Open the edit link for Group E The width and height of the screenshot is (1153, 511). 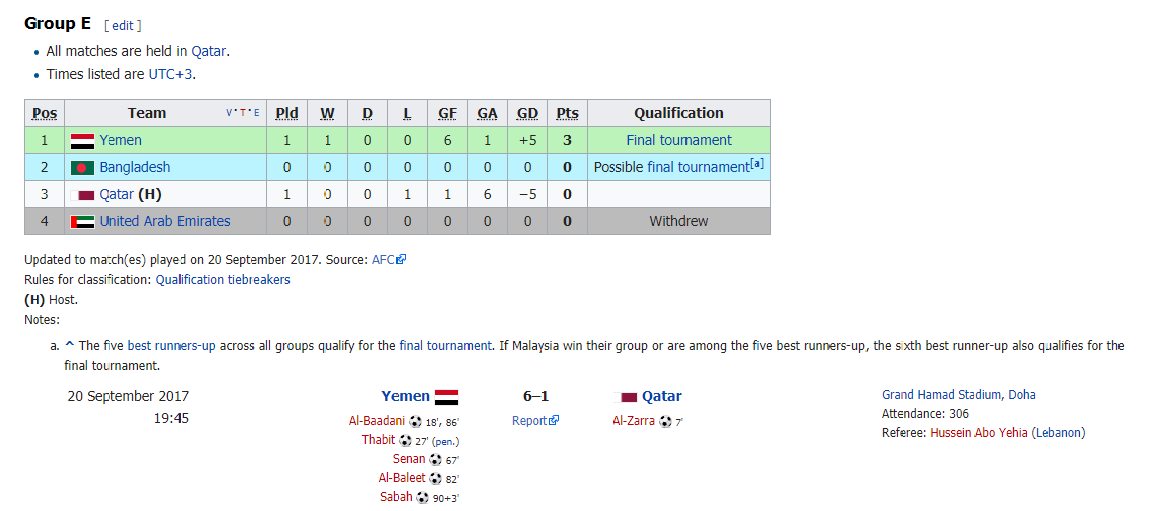pos(122,26)
